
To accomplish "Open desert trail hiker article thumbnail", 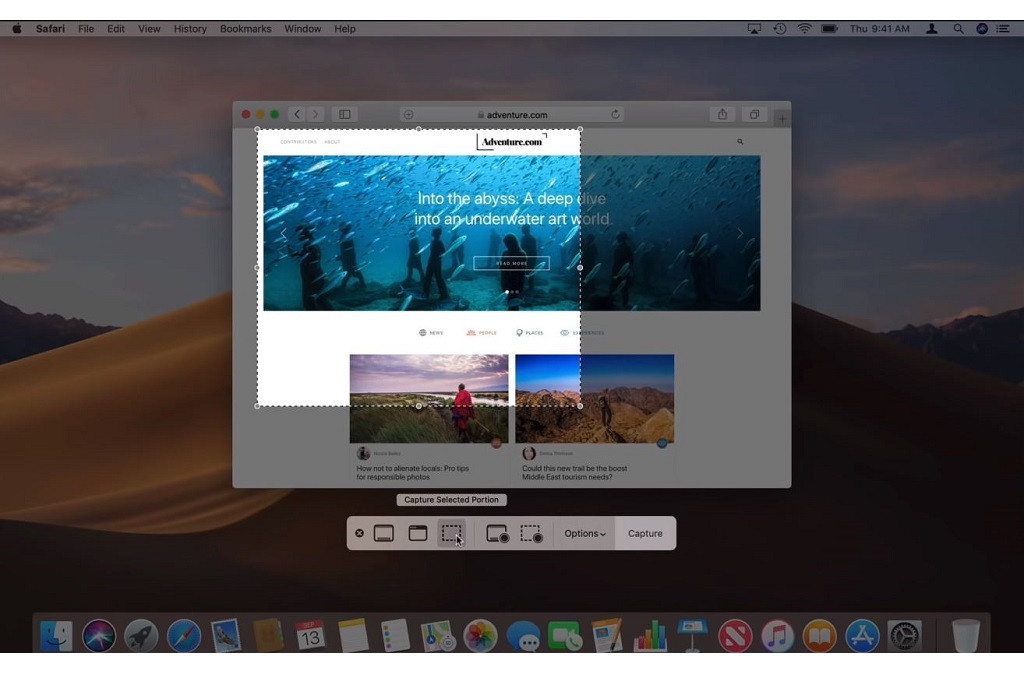I will click(x=595, y=398).
